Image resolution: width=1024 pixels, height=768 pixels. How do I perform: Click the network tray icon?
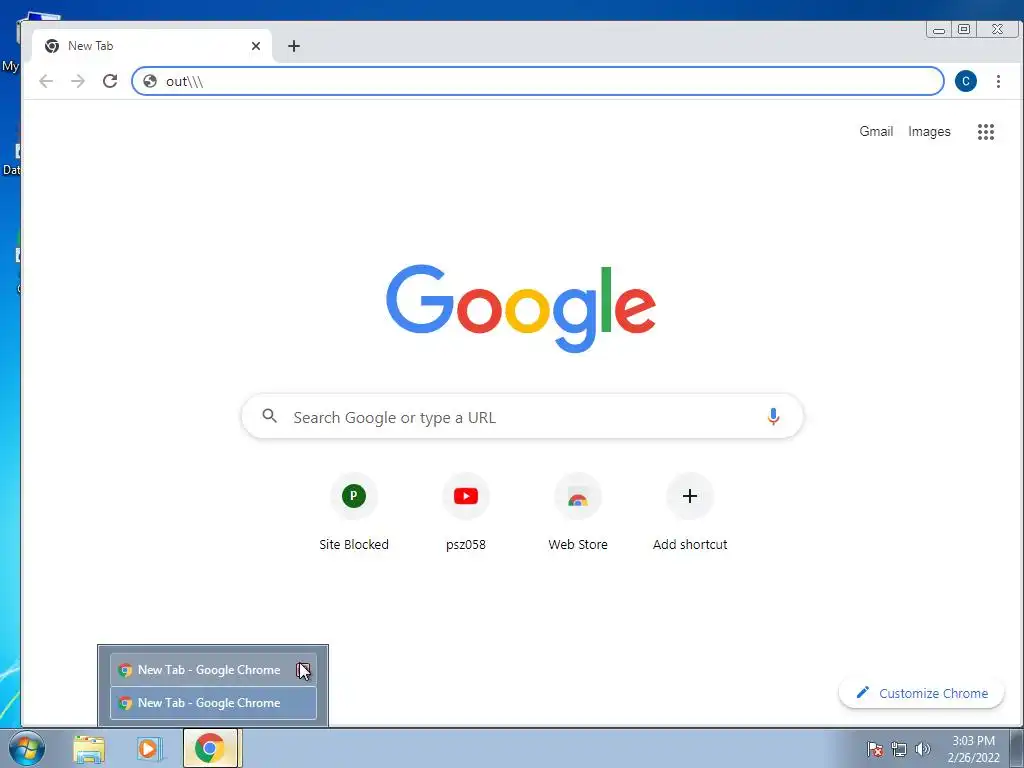point(899,749)
